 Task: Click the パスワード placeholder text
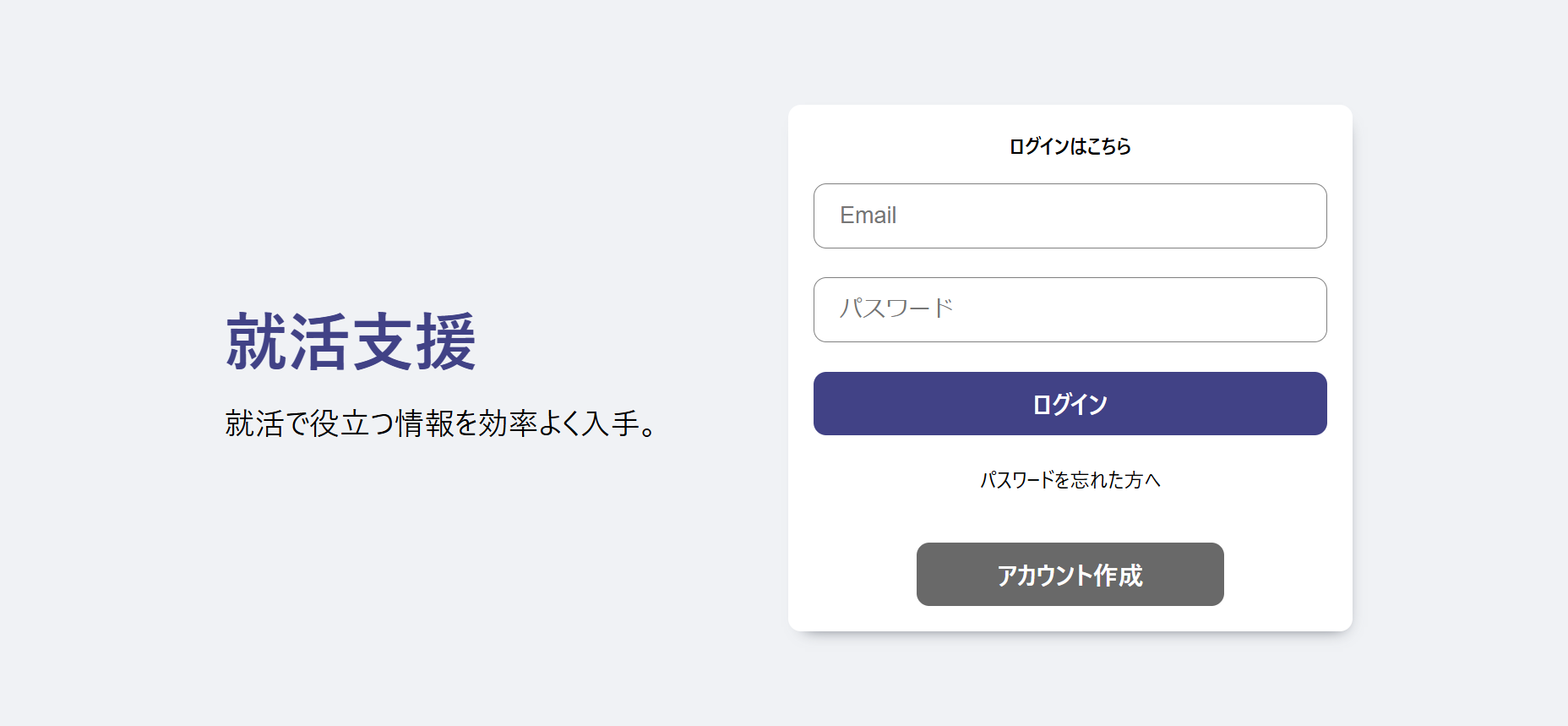point(896,308)
